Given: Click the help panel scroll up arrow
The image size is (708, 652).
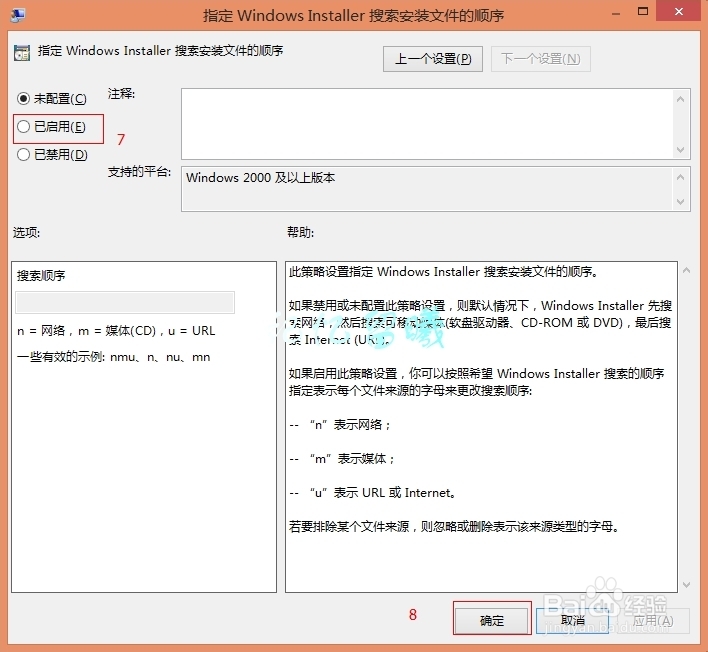Looking at the screenshot, I should click(x=686, y=270).
